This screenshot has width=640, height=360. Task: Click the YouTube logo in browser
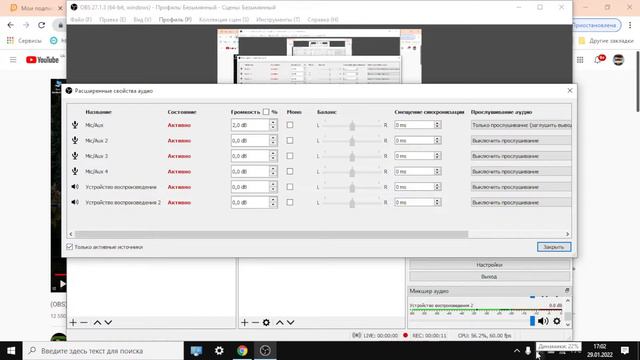click(x=42, y=60)
